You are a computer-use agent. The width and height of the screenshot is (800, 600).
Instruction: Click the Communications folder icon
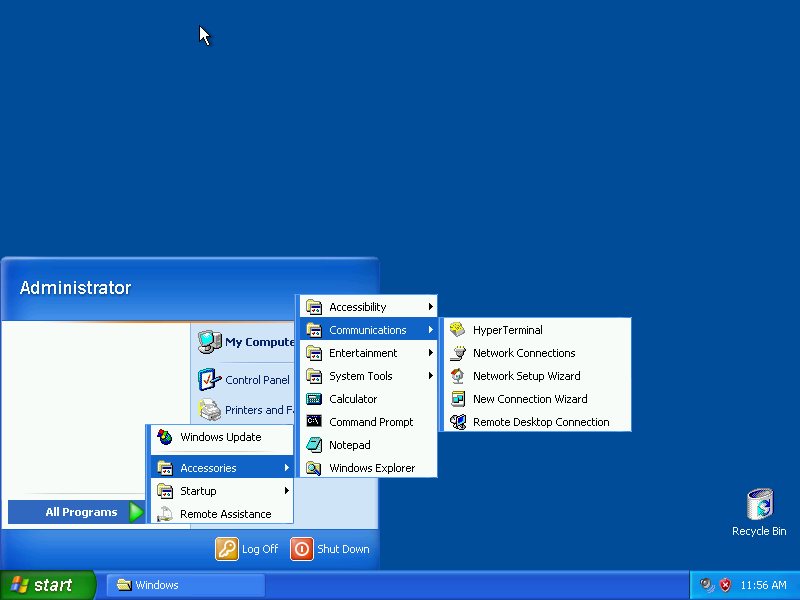314,330
